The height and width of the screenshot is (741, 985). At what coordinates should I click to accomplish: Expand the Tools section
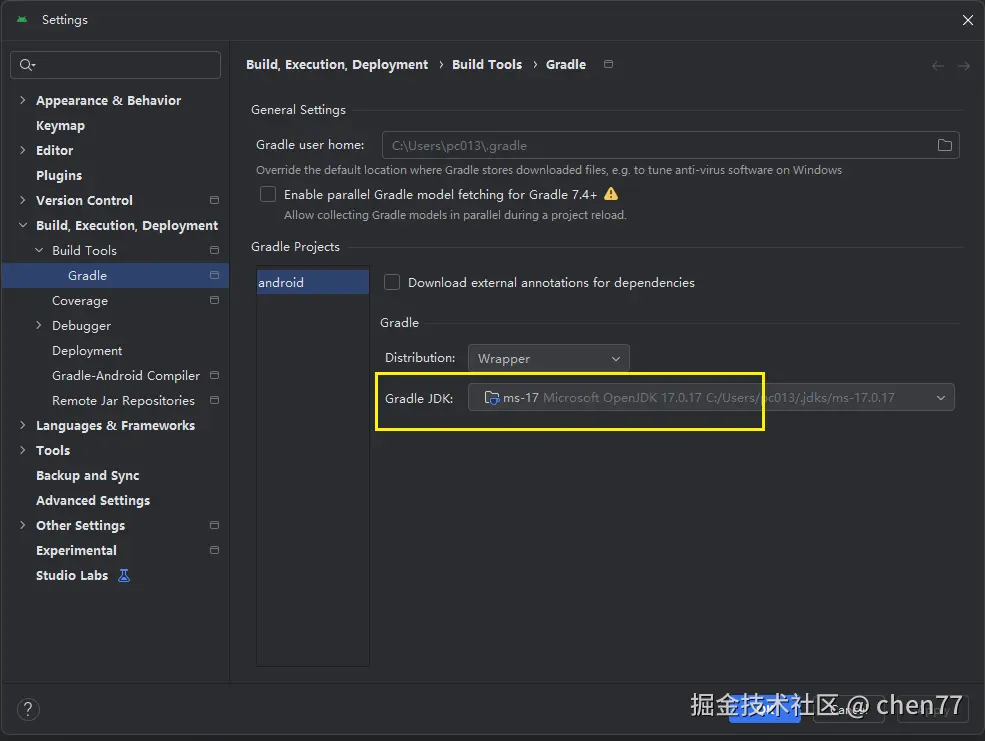click(x=23, y=450)
